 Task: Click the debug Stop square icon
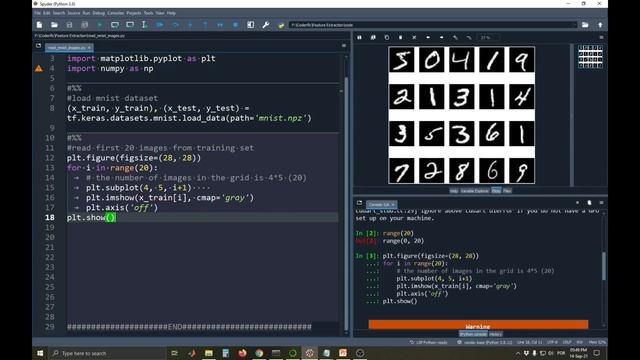coord(236,25)
